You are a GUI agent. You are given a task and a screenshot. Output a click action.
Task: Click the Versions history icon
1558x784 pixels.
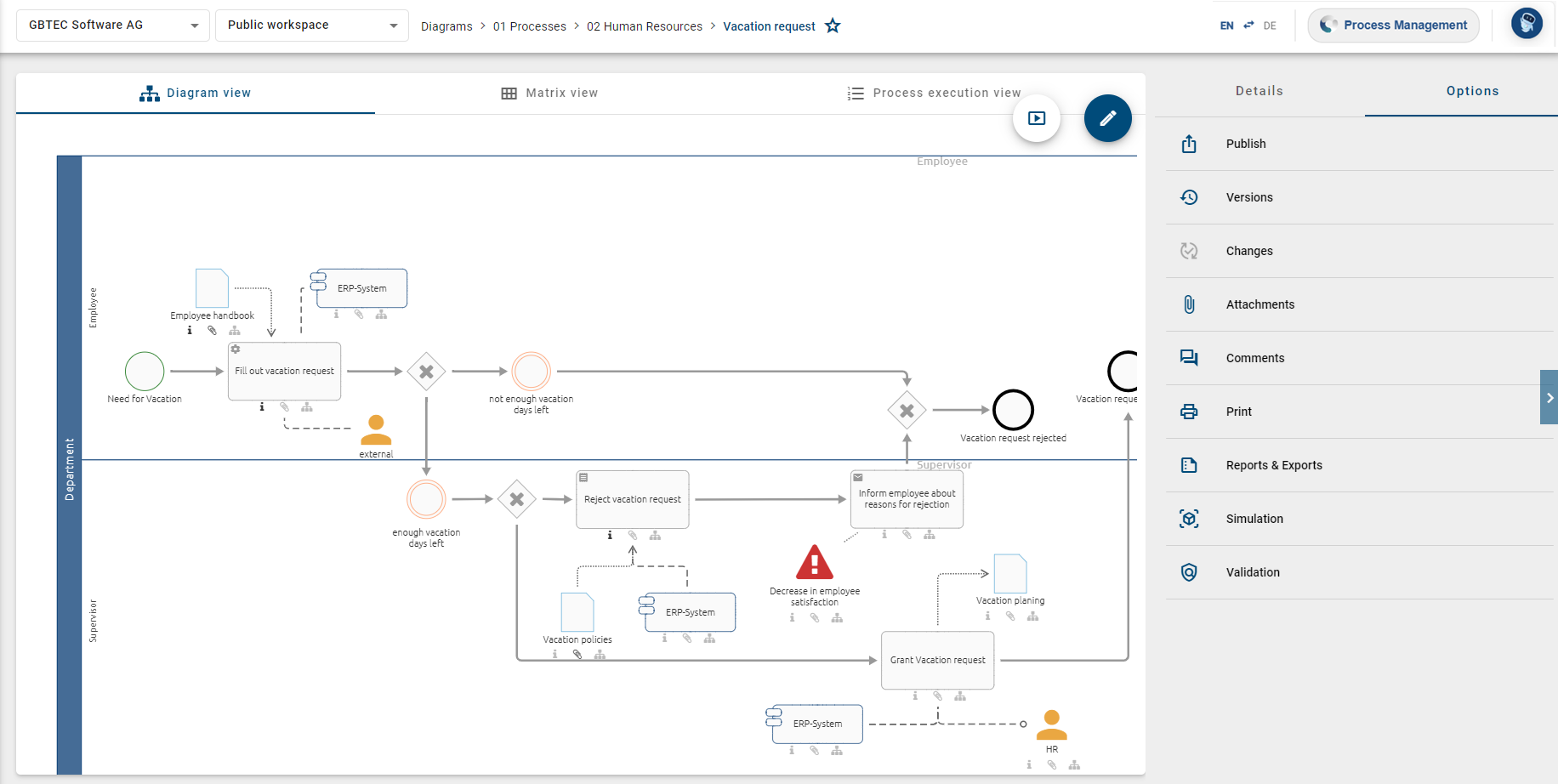coord(1189,197)
